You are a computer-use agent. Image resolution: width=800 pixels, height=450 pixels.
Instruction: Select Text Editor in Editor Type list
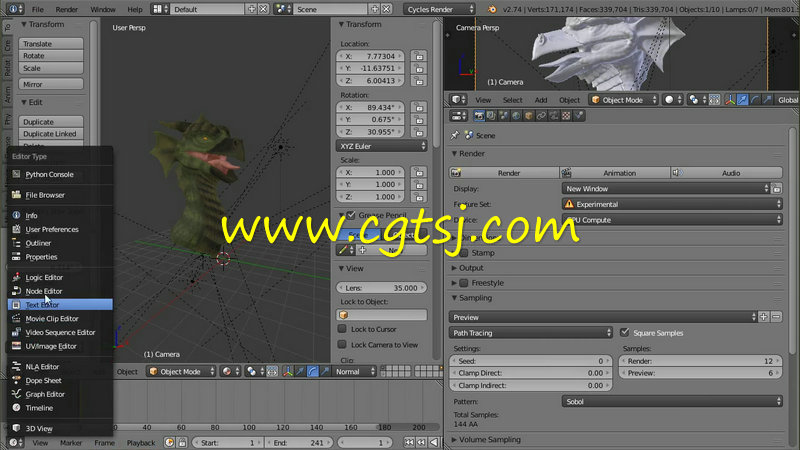[60, 305]
